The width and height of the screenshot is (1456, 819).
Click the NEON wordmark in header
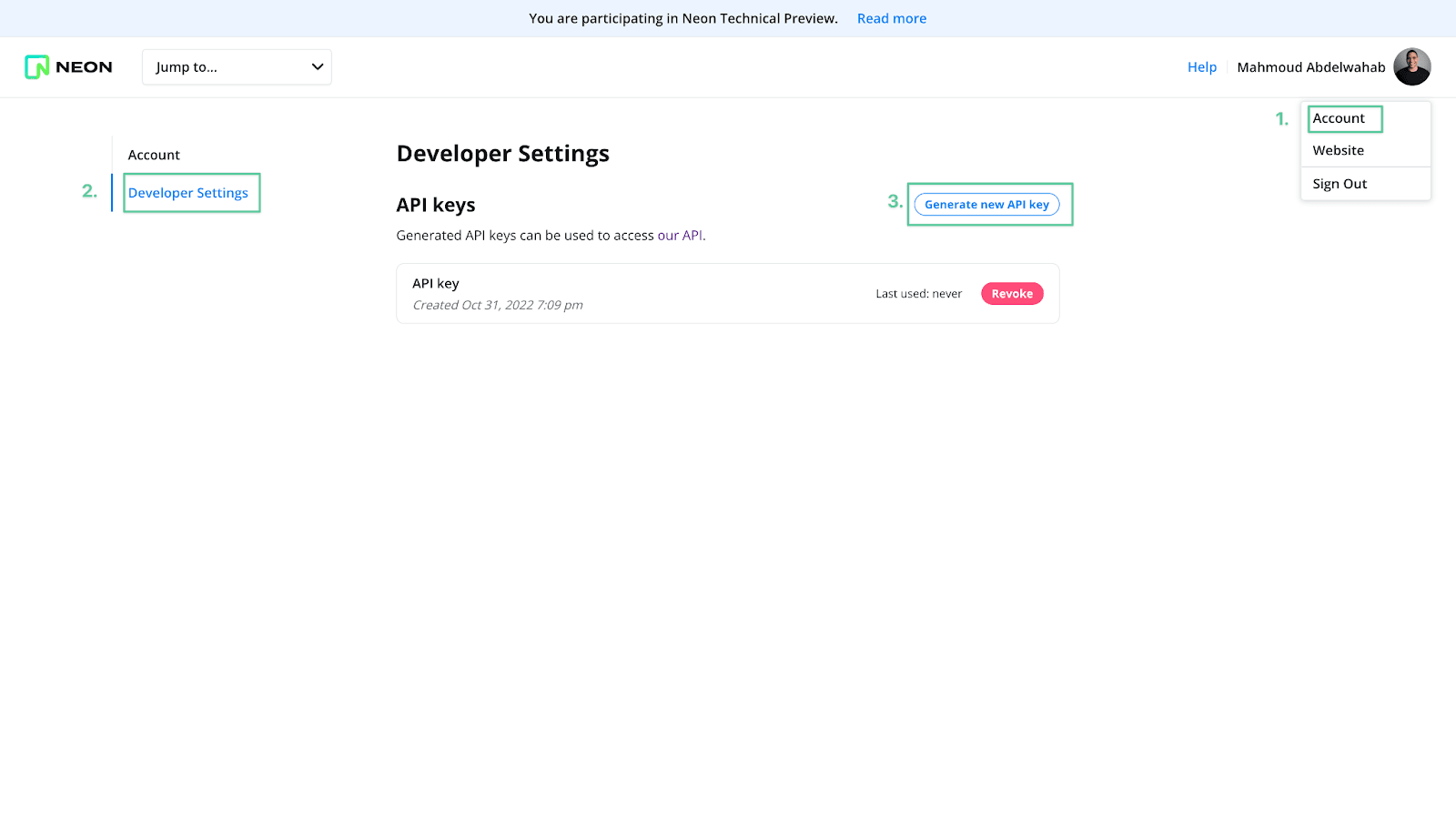coord(84,67)
